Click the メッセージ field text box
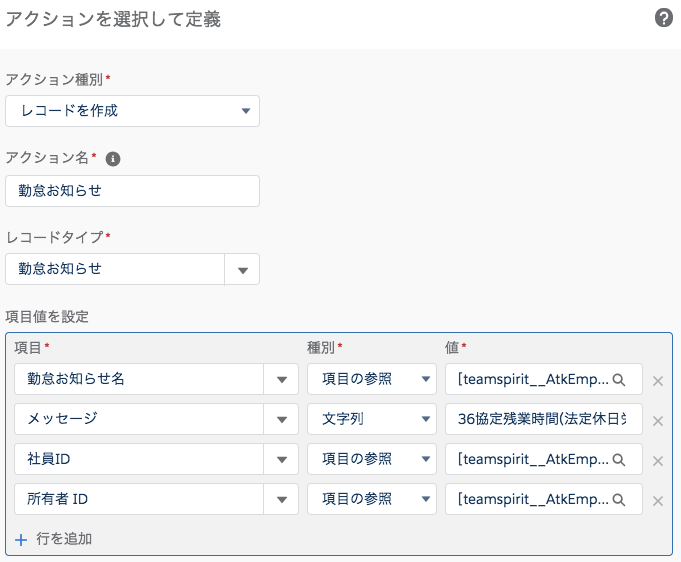 [139, 419]
